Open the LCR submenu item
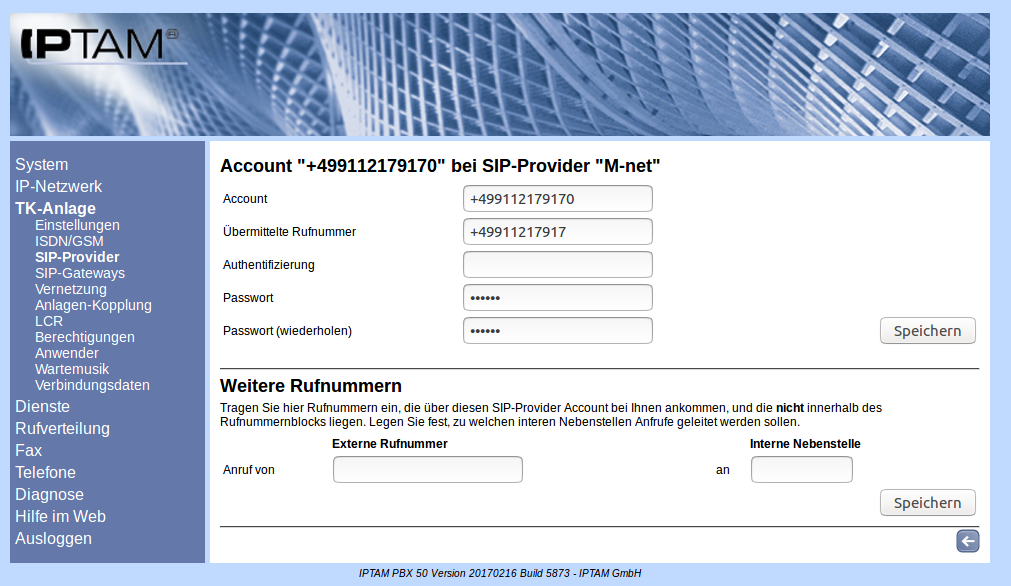Image resolution: width=1011 pixels, height=586 pixels. [x=49, y=321]
